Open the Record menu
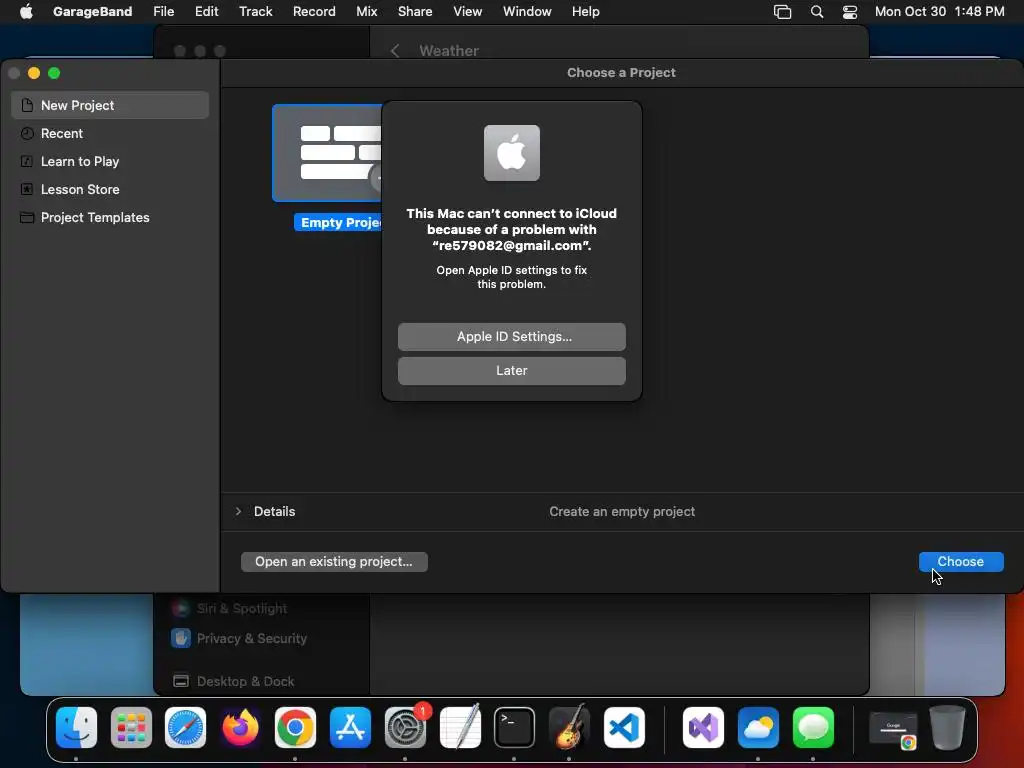This screenshot has width=1024, height=768. [x=313, y=11]
